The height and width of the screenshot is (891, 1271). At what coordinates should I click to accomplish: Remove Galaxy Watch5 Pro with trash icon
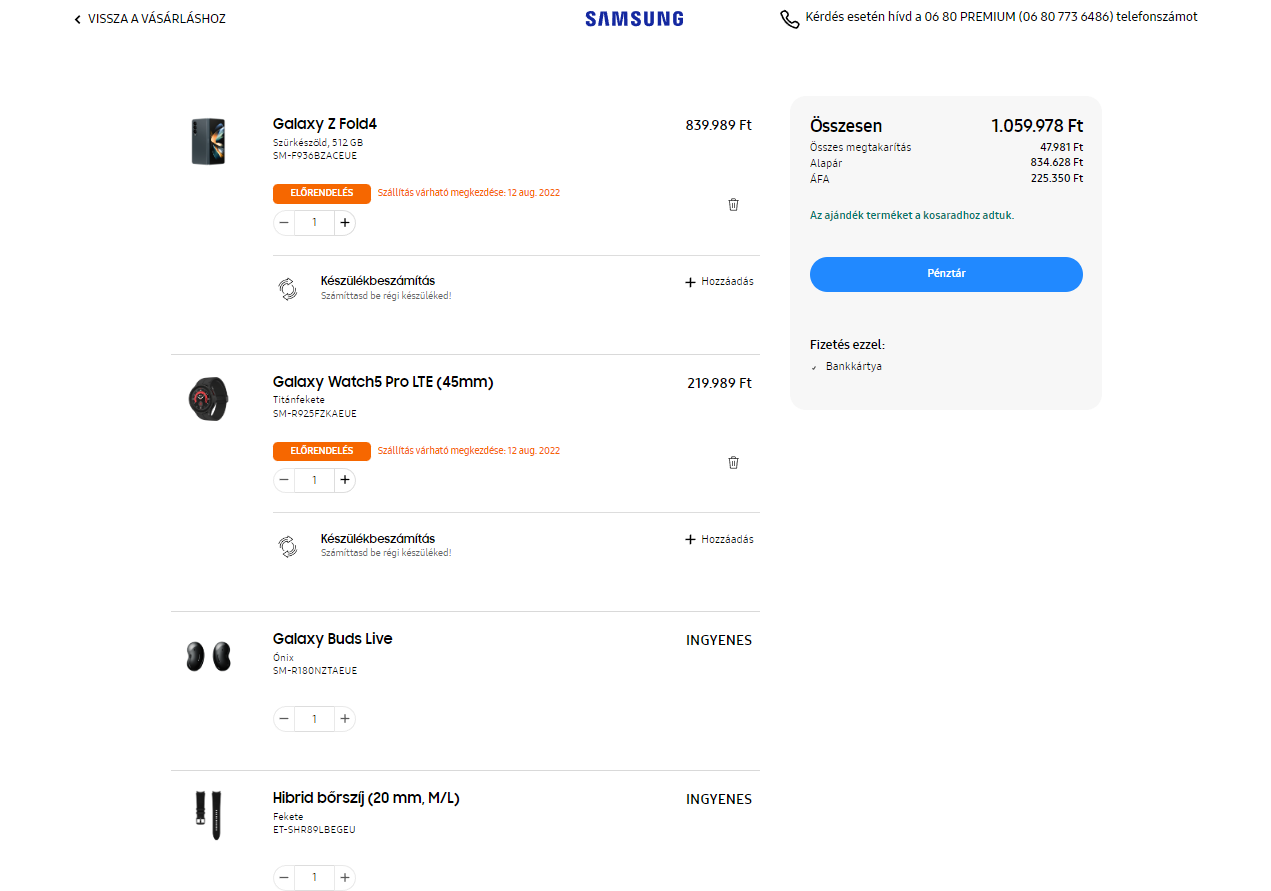pyautogui.click(x=733, y=462)
